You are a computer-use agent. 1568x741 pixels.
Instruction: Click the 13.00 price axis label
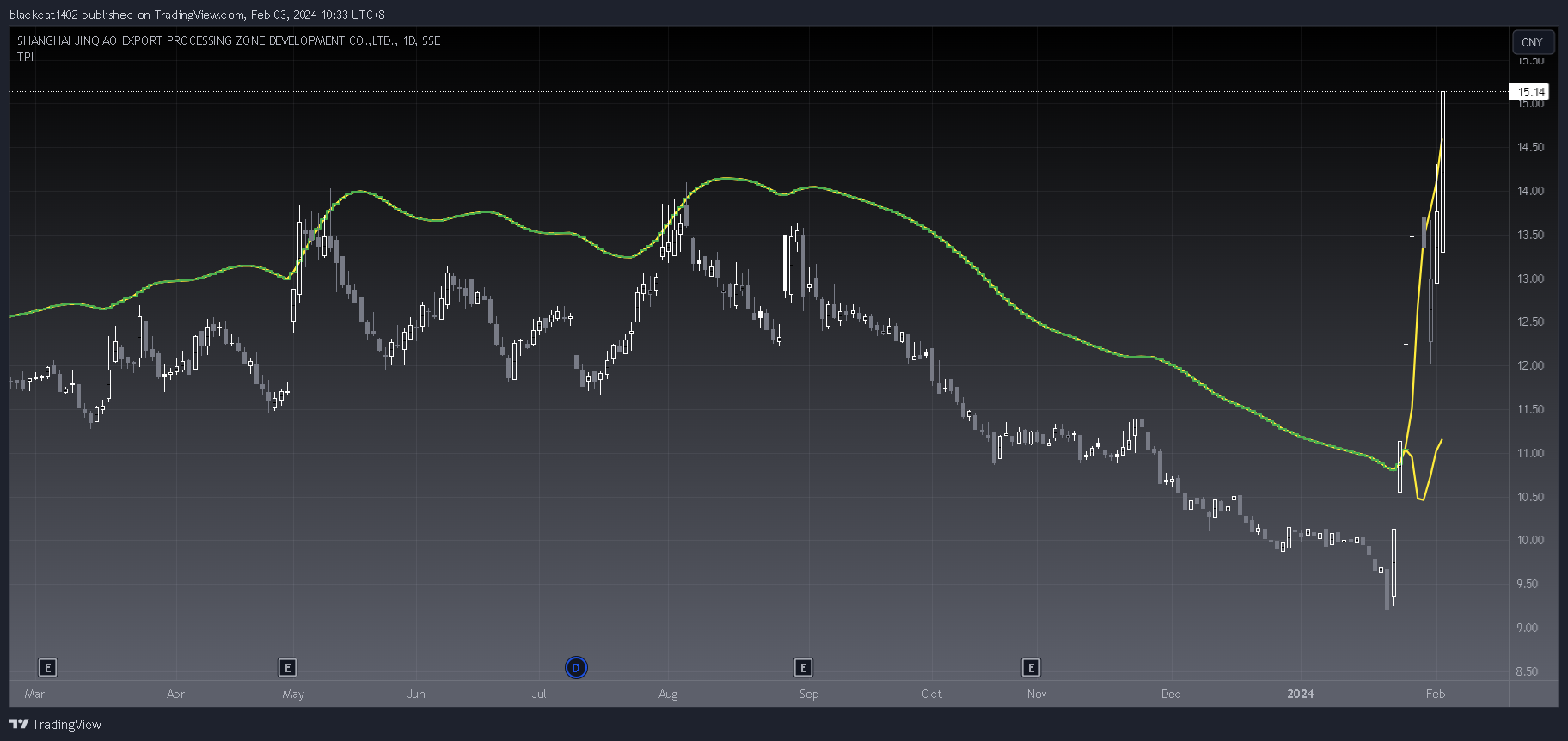1530,279
